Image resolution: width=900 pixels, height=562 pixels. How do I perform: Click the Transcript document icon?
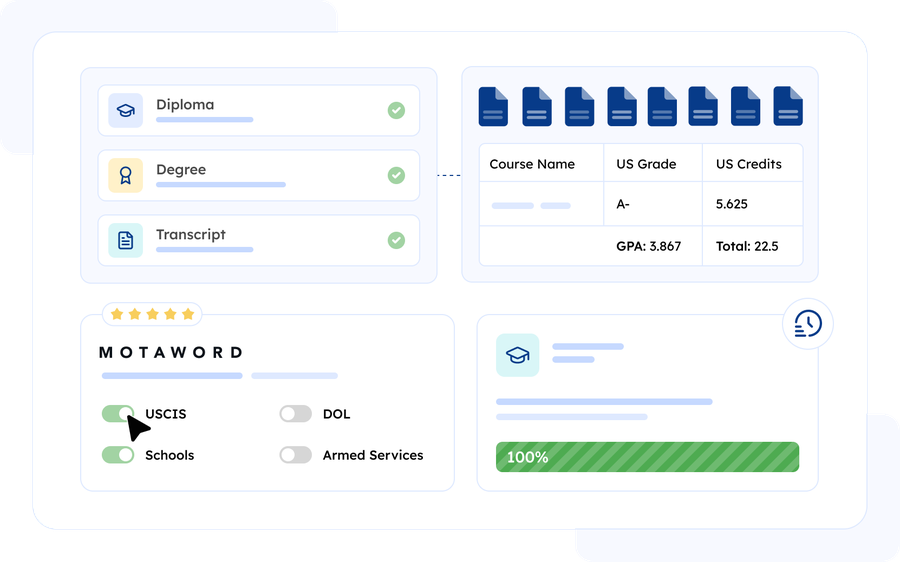click(x=126, y=240)
